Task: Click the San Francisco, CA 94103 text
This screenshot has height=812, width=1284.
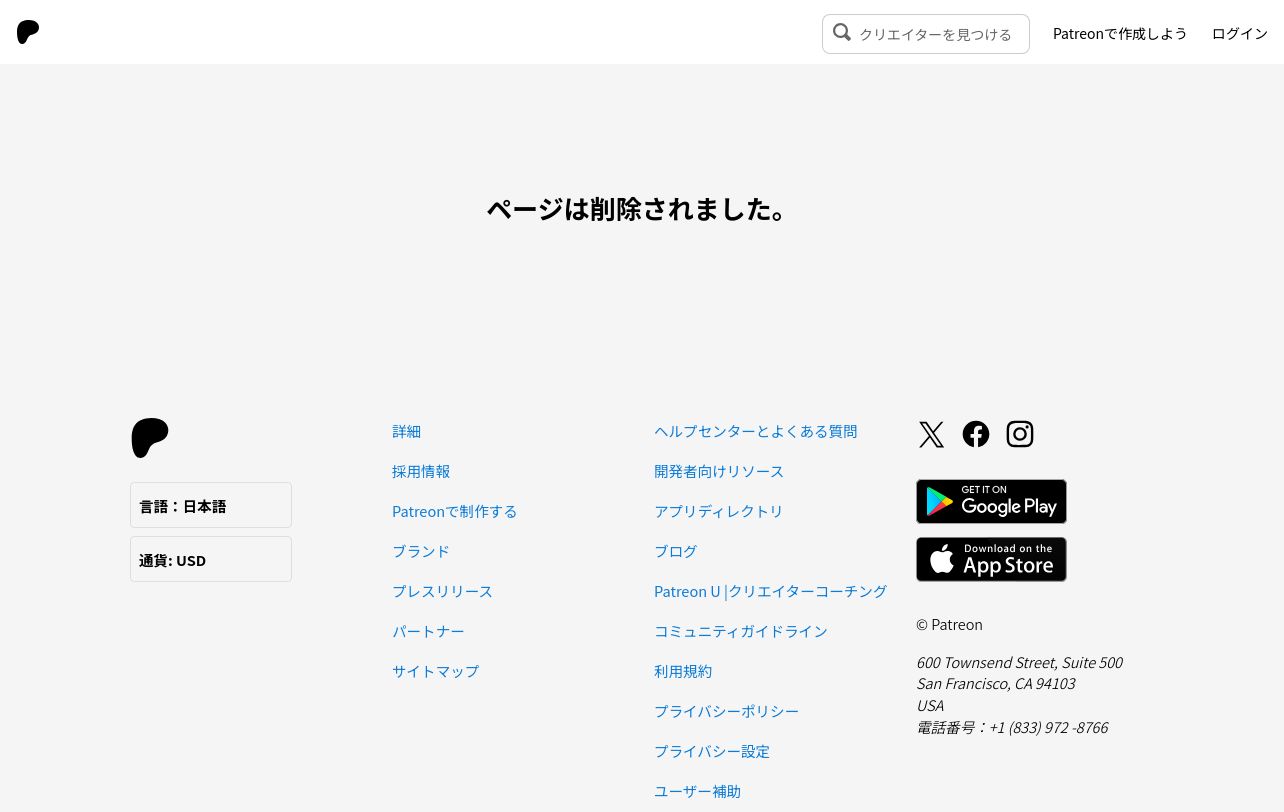Action: click(996, 683)
